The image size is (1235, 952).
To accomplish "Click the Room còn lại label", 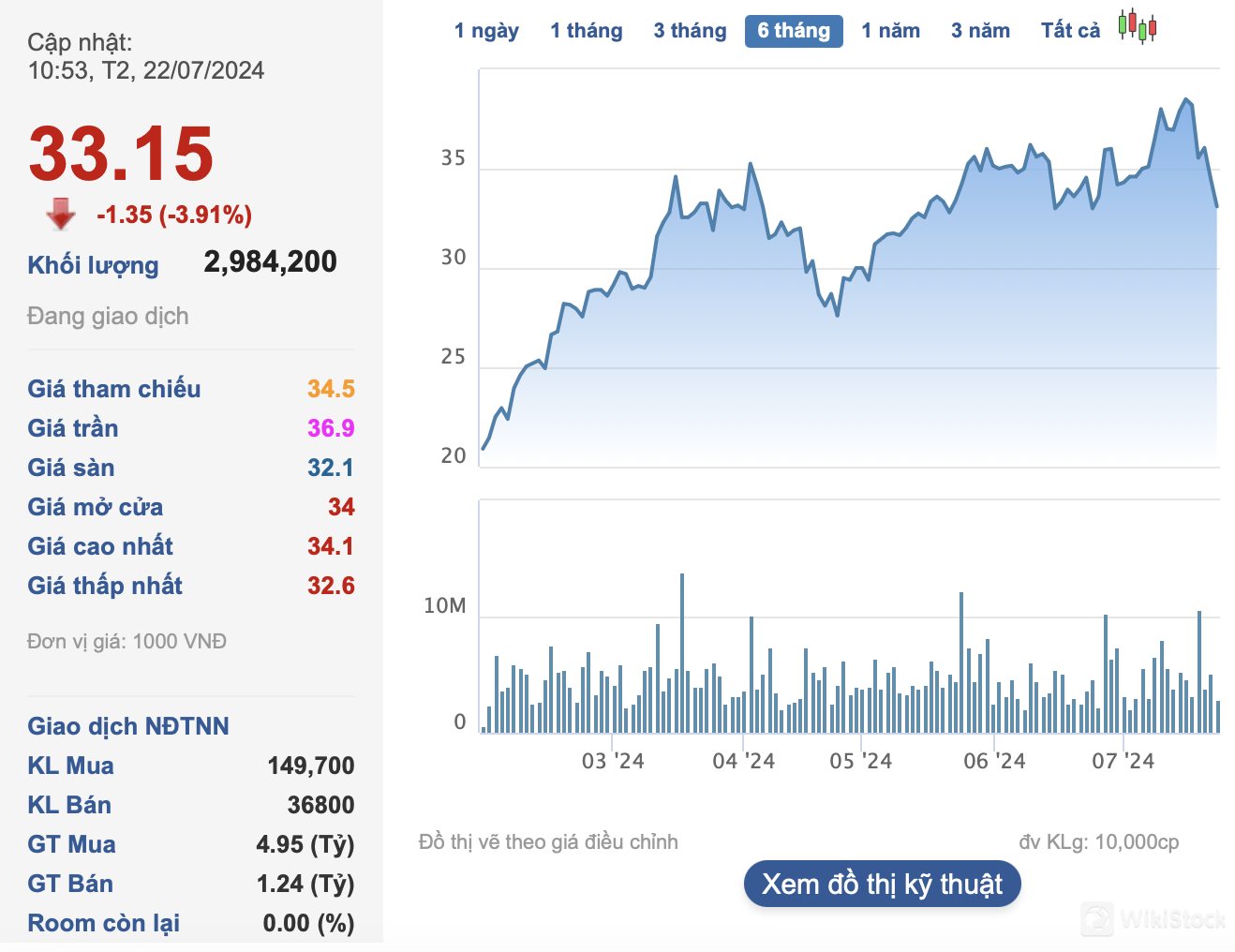I will click(x=103, y=923).
